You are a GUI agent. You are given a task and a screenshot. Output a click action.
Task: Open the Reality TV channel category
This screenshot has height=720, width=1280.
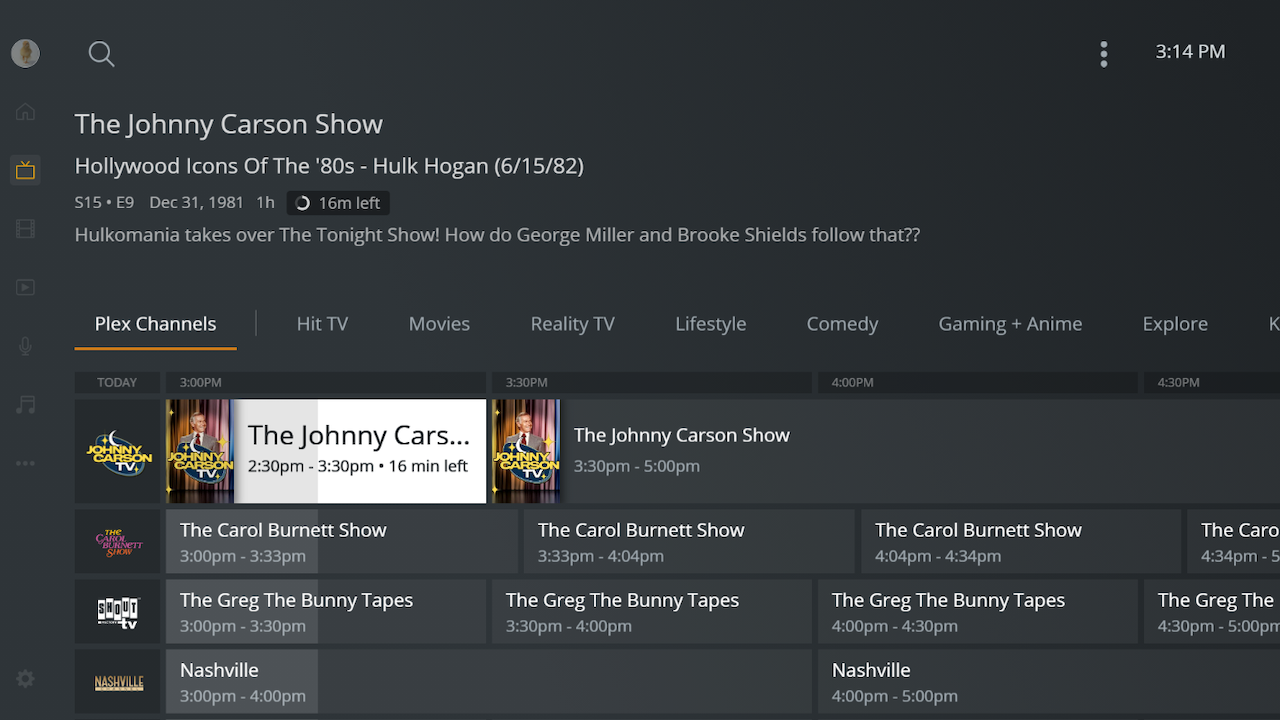572,323
